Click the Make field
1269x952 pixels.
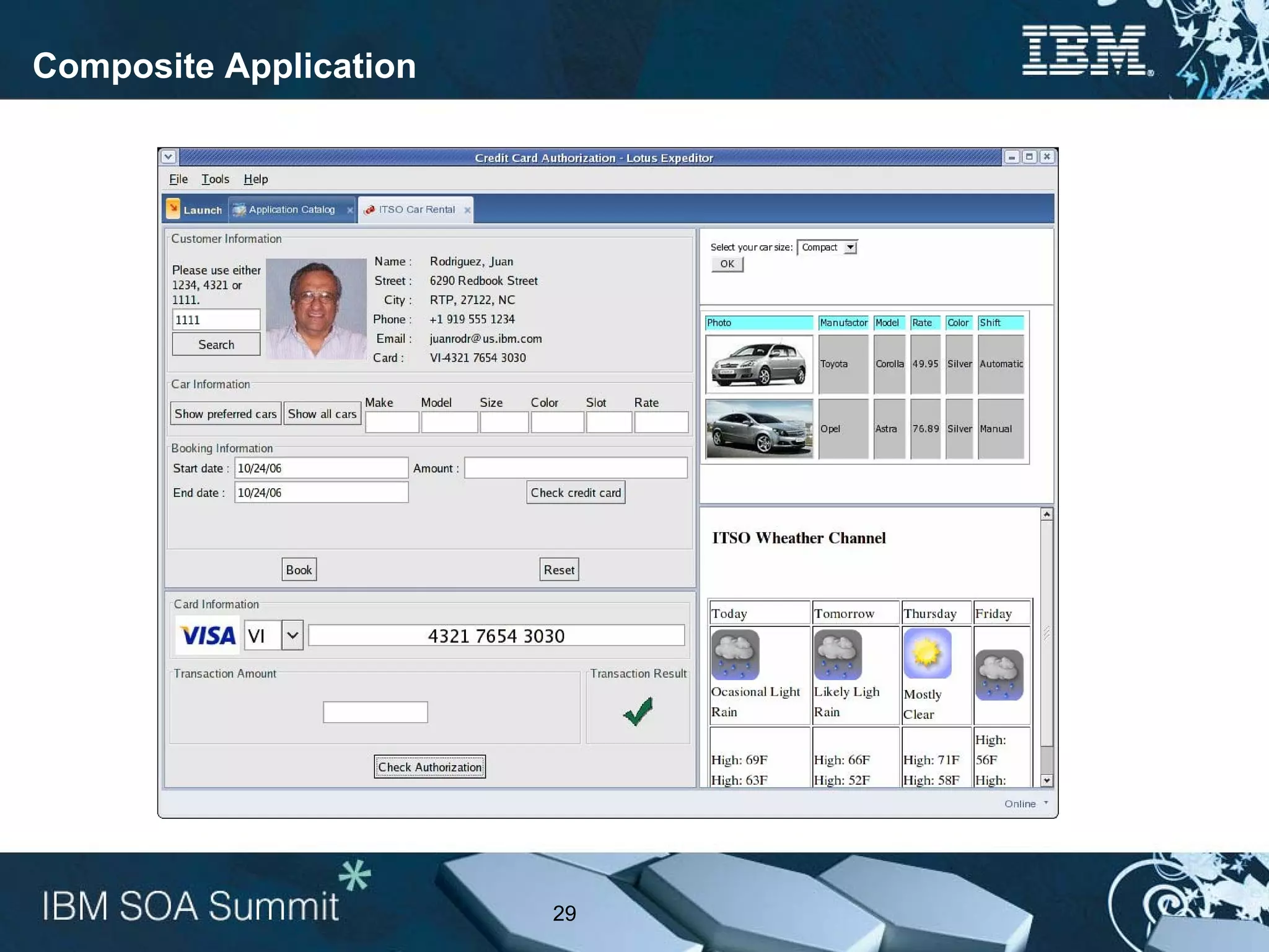[x=392, y=422]
